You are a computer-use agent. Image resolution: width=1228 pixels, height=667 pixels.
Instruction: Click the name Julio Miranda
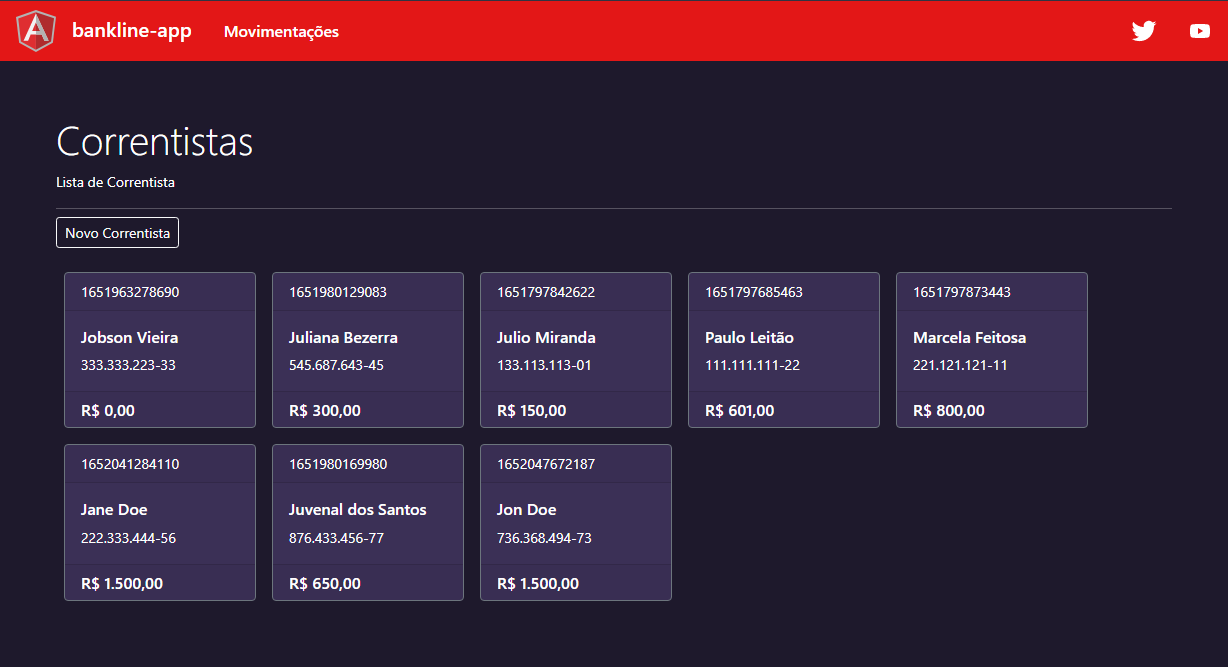click(546, 337)
